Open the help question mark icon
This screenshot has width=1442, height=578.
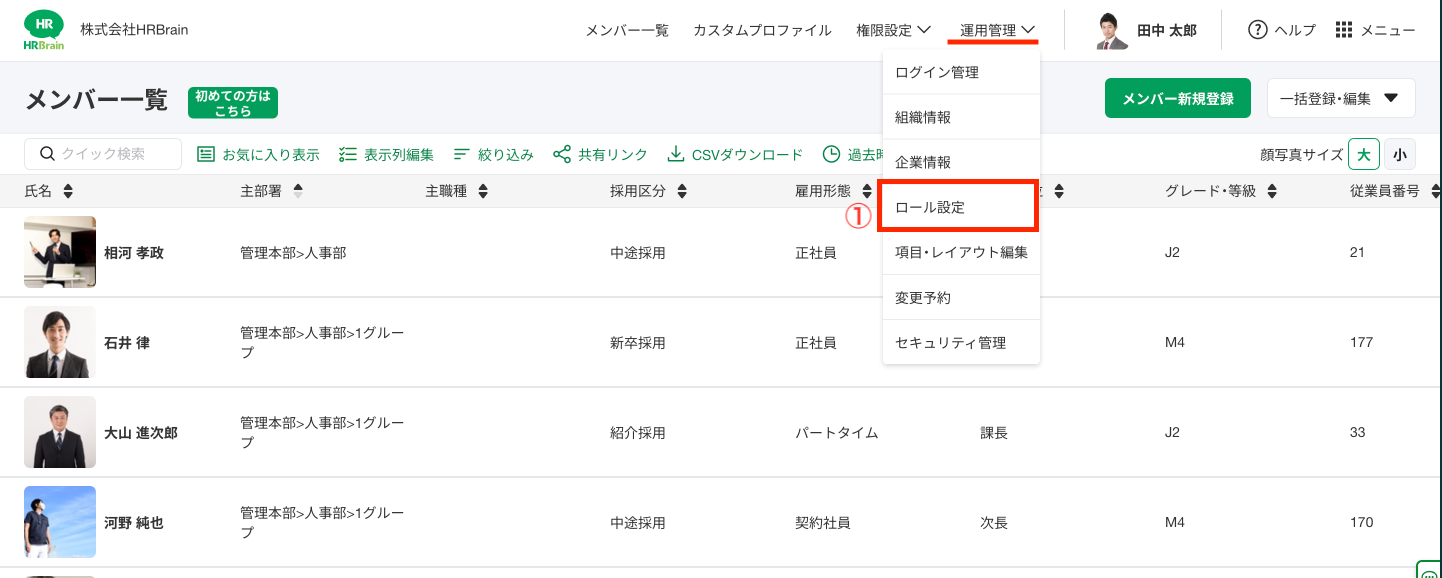(x=1257, y=30)
